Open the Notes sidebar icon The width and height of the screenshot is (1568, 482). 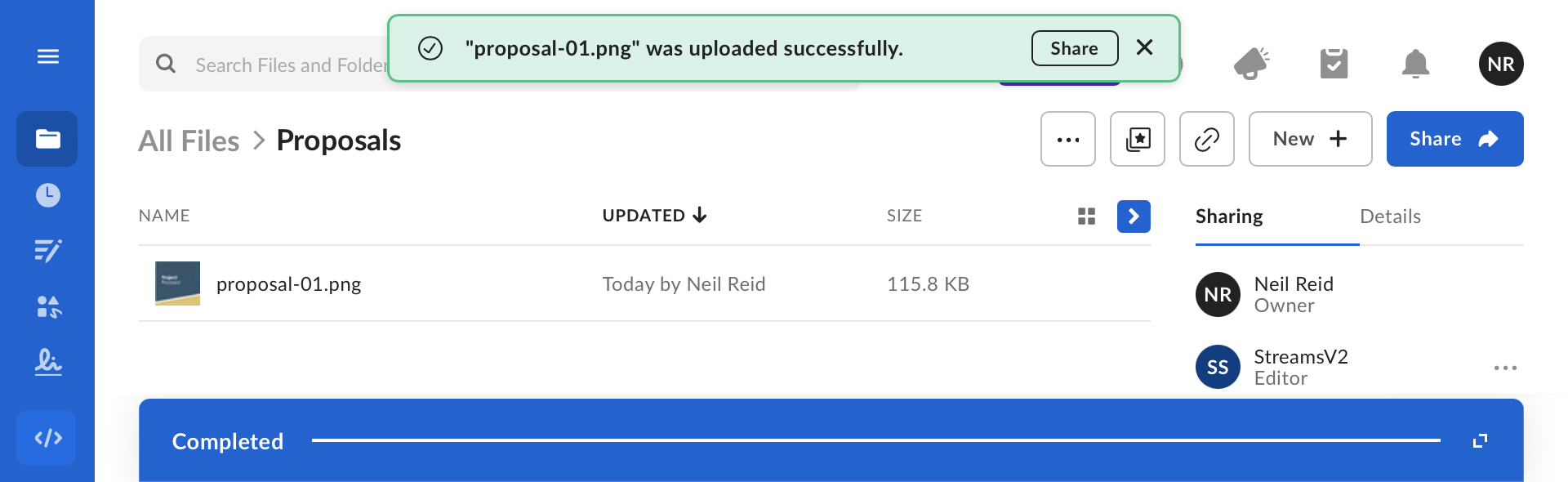click(48, 251)
